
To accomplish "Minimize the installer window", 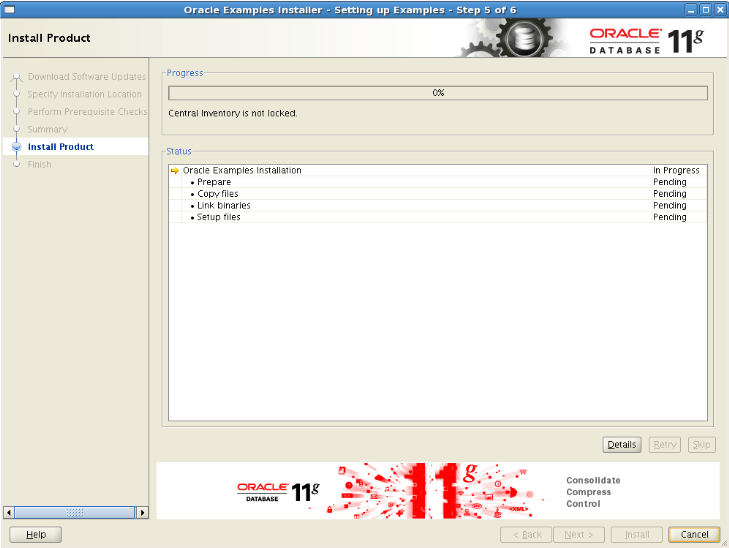I will pos(691,9).
